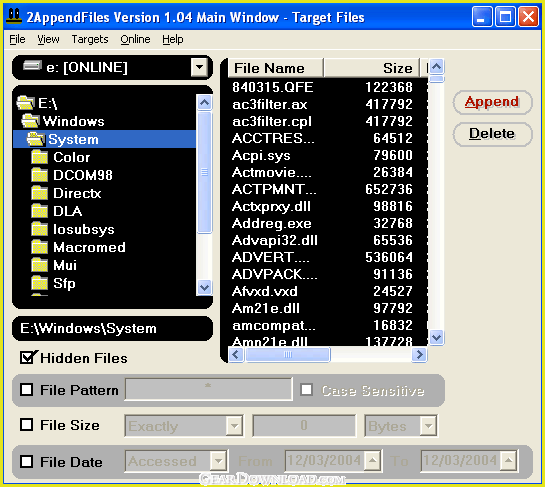Click the drive icon beside e: [ONLINE]

click(32, 66)
